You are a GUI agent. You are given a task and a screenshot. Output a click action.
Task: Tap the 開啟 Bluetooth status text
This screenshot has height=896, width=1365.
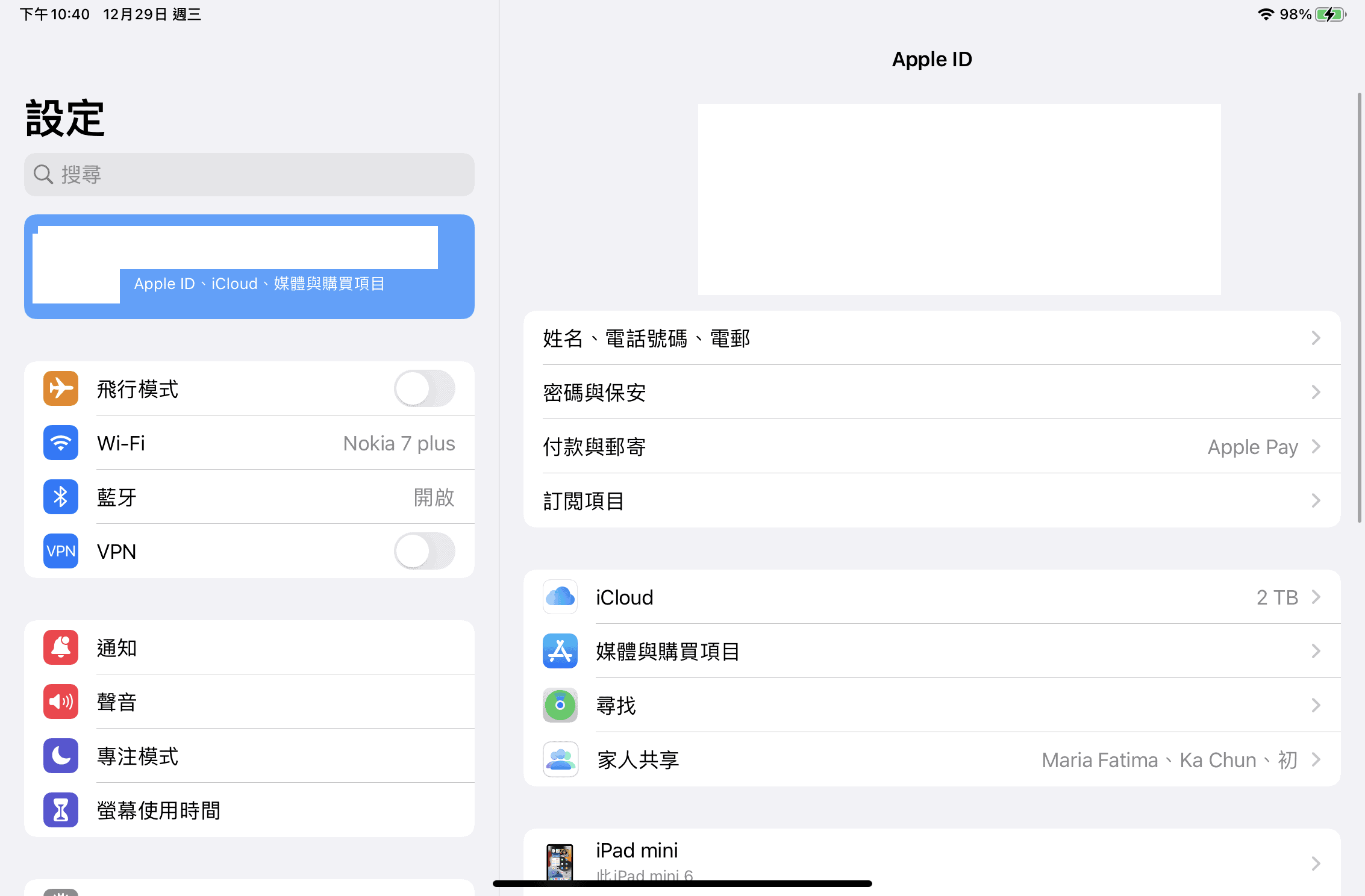point(434,497)
